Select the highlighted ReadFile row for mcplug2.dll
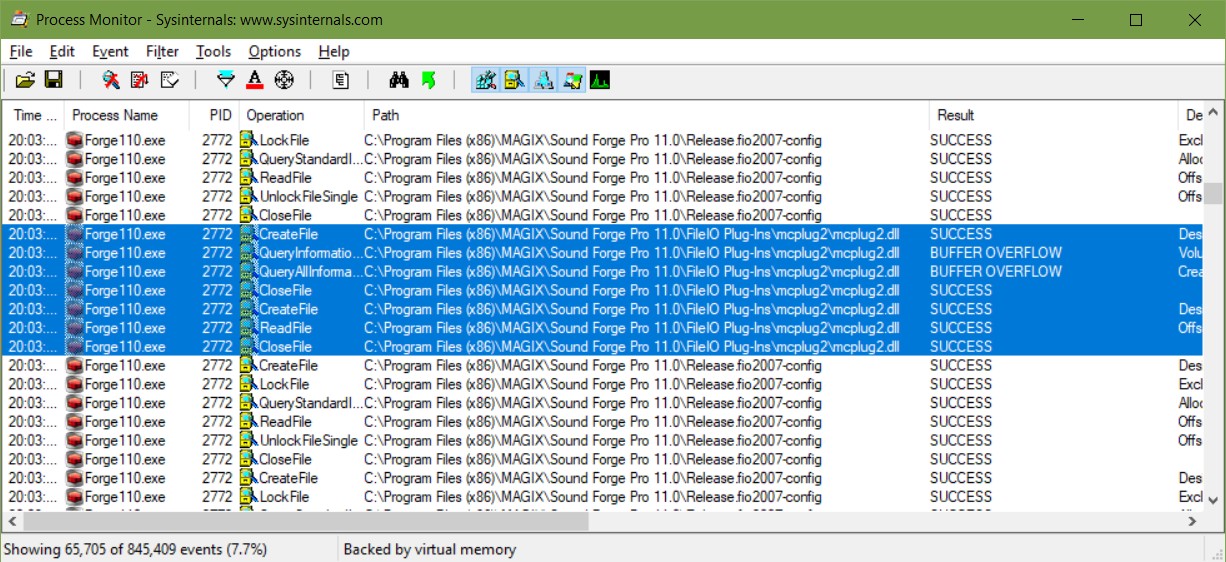This screenshot has width=1226, height=562. pyautogui.click(x=603, y=328)
